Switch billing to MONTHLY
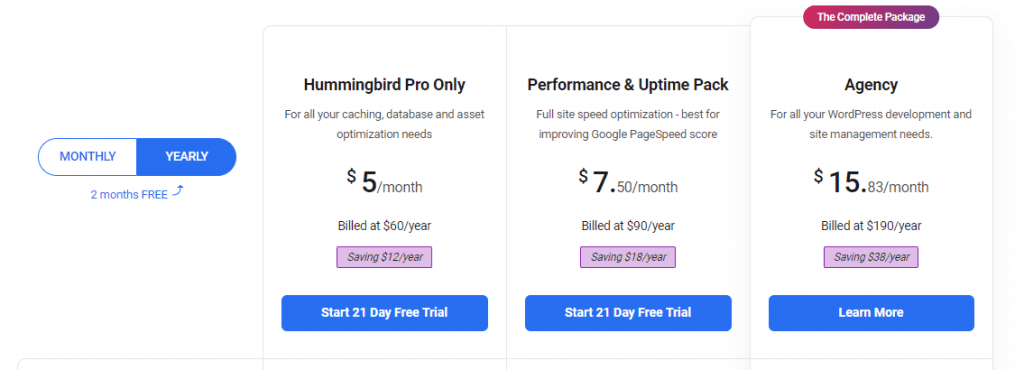The height and width of the screenshot is (370, 1024). pos(88,157)
